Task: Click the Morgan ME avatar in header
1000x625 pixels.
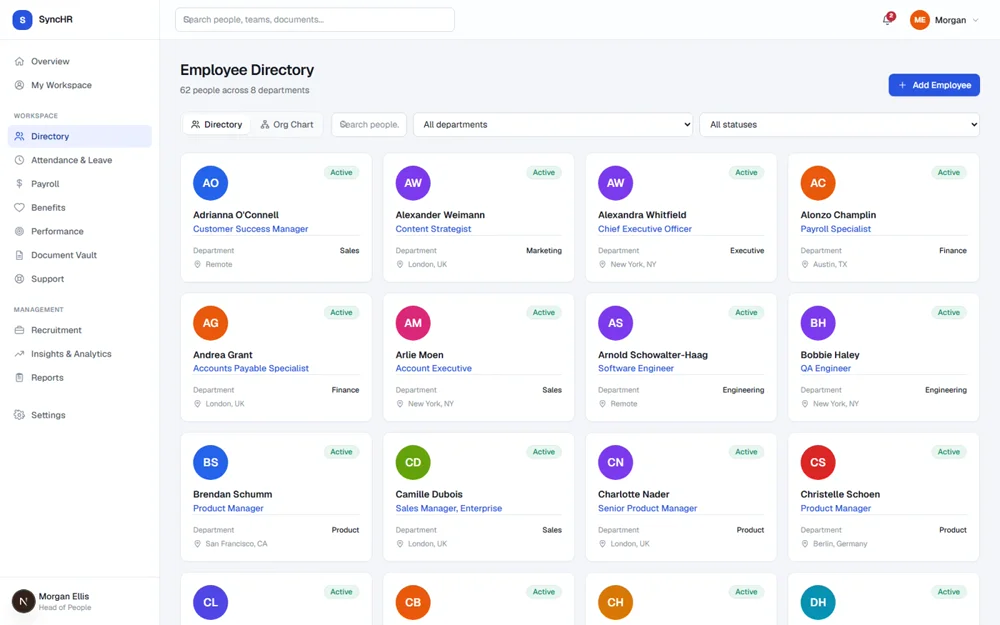Action: (920, 20)
